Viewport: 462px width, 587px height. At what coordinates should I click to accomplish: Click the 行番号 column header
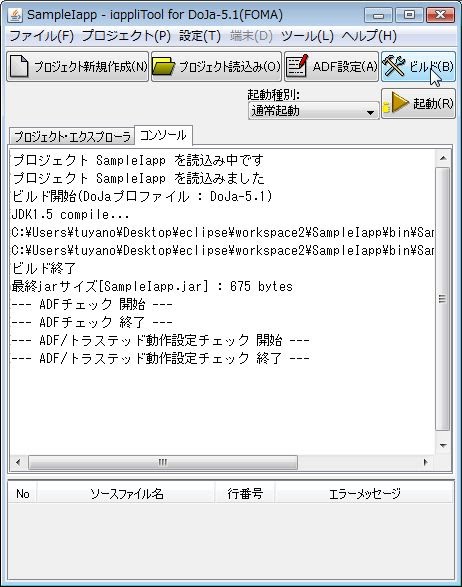point(245,494)
